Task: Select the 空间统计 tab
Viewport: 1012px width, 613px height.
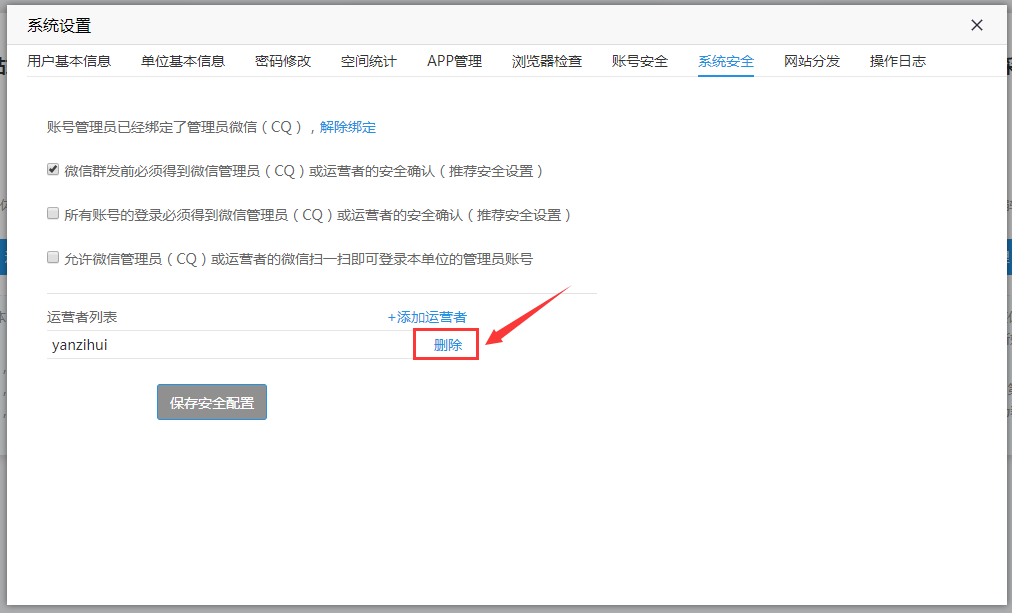Action: [369, 61]
